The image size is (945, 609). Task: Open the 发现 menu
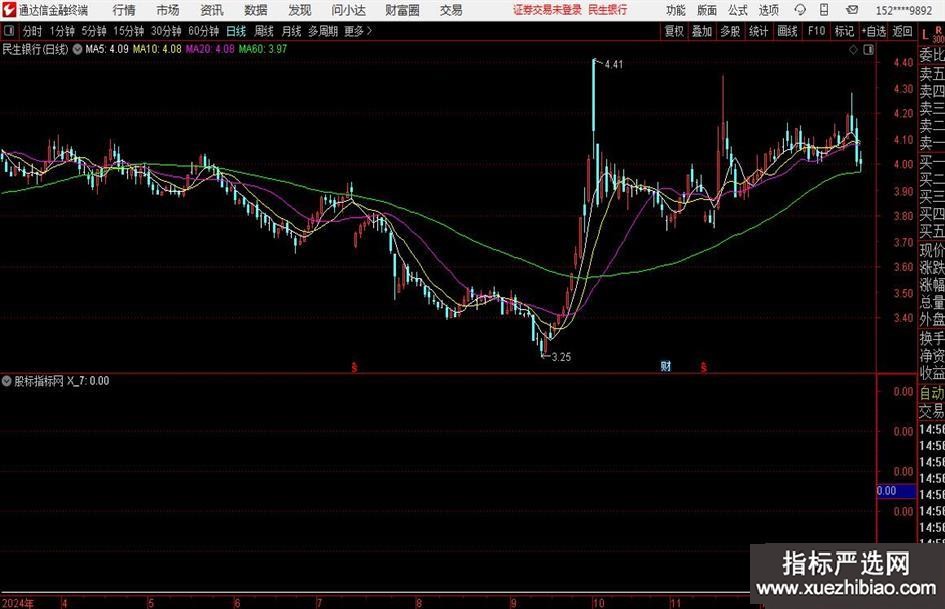coord(300,10)
